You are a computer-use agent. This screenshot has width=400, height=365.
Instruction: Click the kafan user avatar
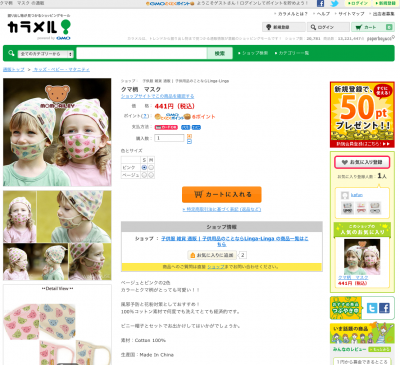(x=345, y=195)
